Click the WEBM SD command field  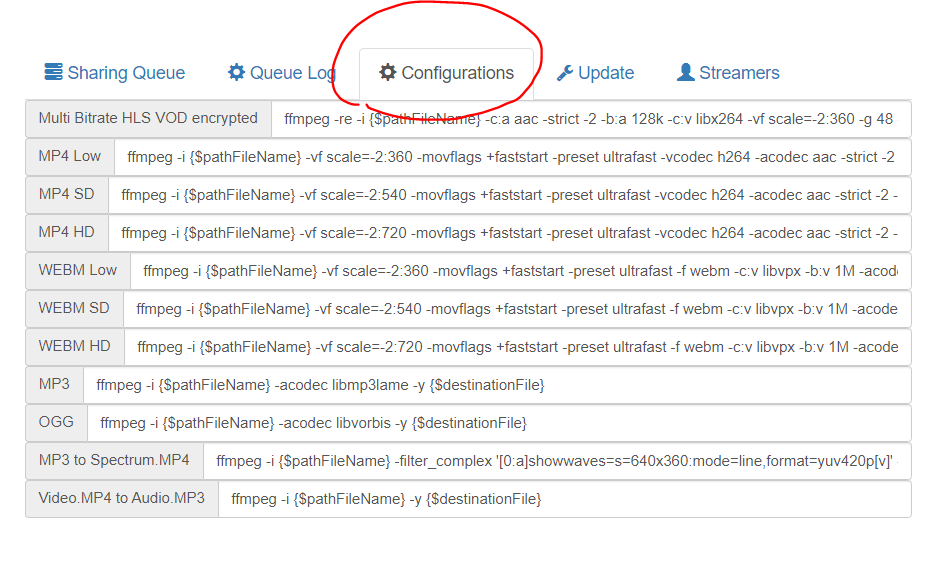(517, 309)
